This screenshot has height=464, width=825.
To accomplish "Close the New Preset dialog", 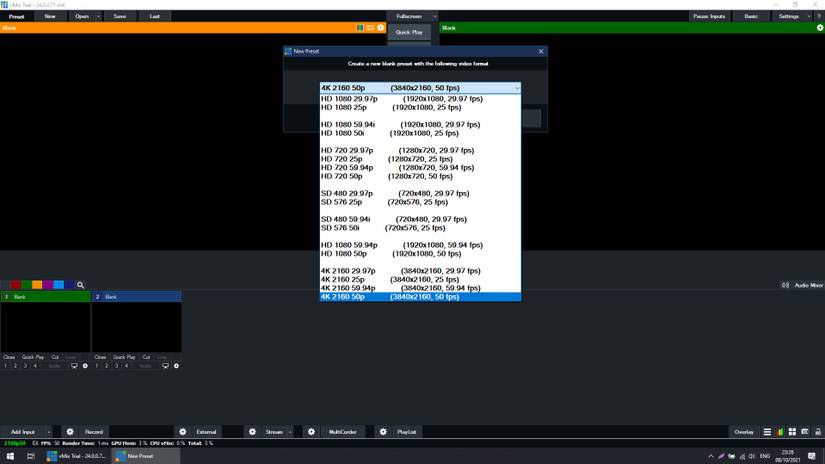I will pyautogui.click(x=541, y=51).
